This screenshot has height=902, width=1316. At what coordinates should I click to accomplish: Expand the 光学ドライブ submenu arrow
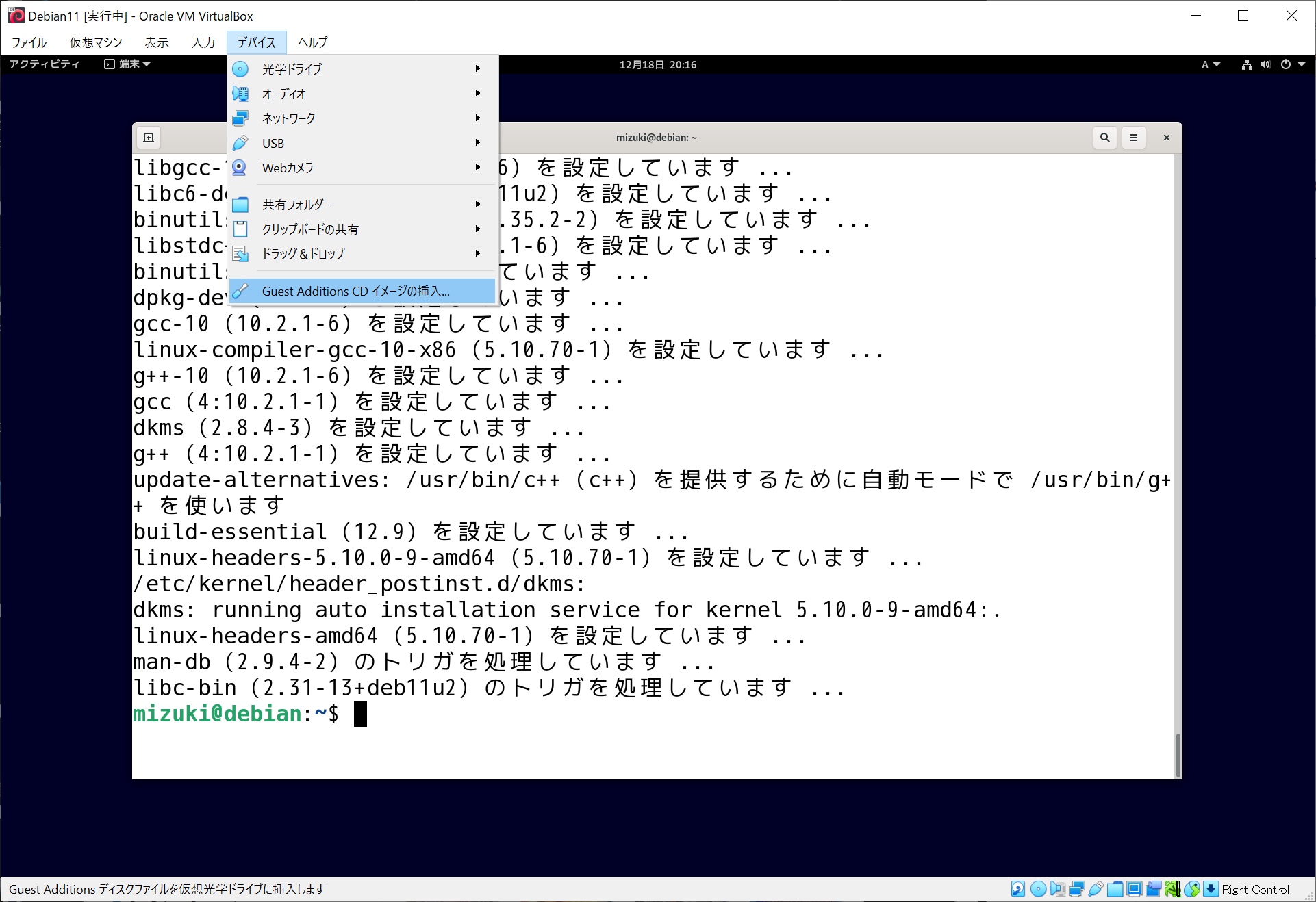[x=478, y=69]
